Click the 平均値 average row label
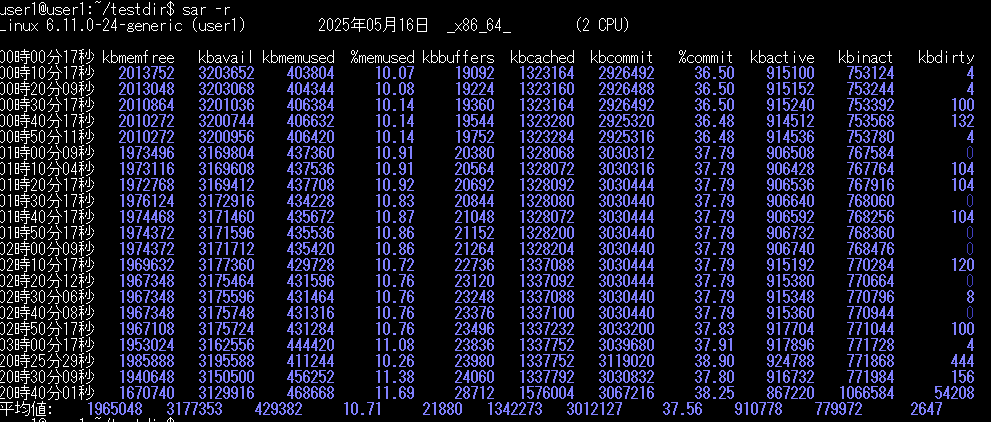 coord(24,409)
